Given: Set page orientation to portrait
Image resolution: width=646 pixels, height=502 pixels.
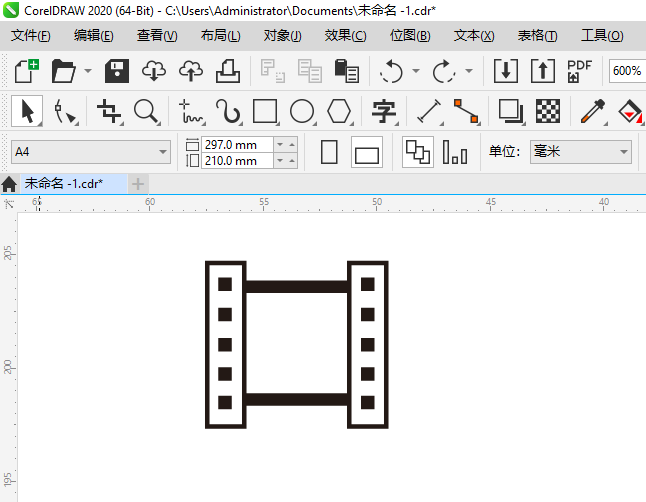Looking at the screenshot, I should tap(329, 152).
